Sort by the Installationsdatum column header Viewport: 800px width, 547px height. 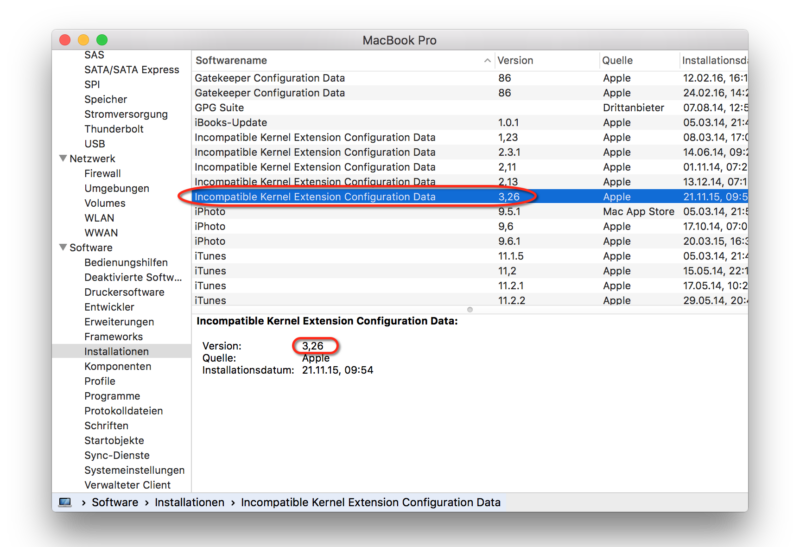tap(714, 60)
